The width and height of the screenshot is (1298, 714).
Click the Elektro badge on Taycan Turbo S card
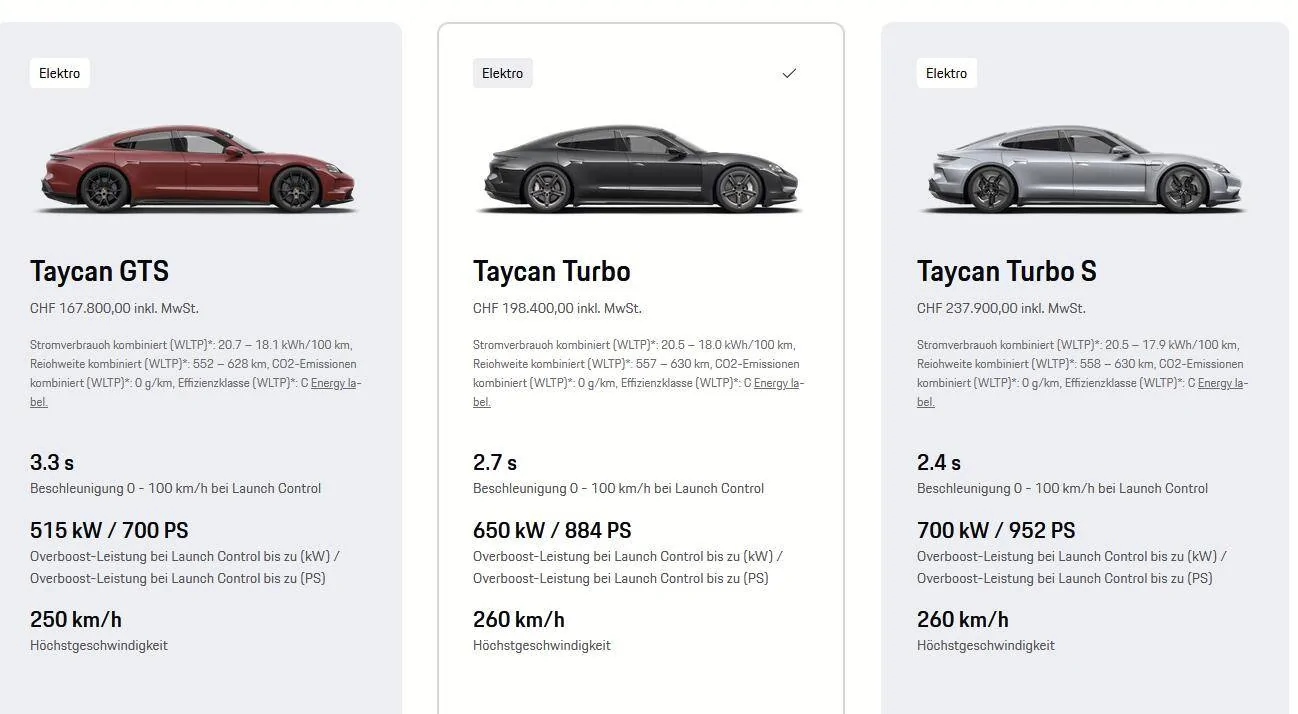coord(947,73)
